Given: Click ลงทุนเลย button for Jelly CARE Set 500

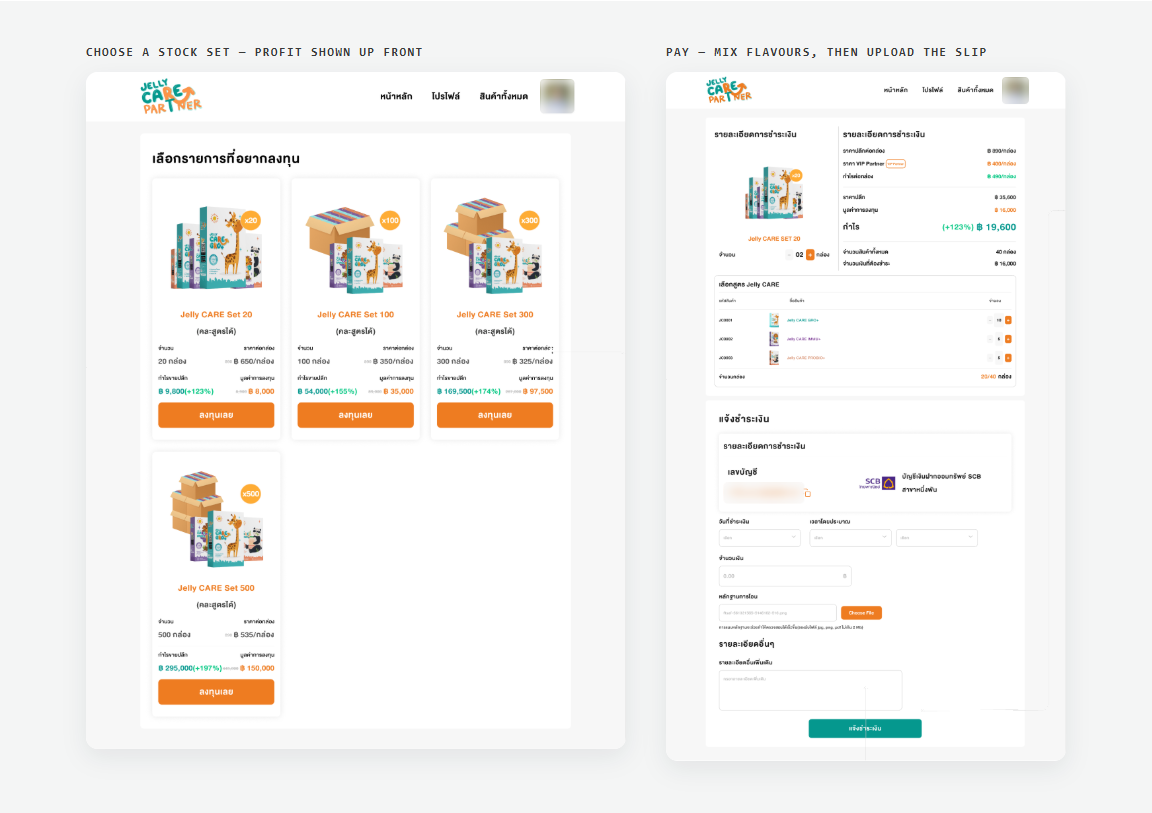Looking at the screenshot, I should [216, 692].
